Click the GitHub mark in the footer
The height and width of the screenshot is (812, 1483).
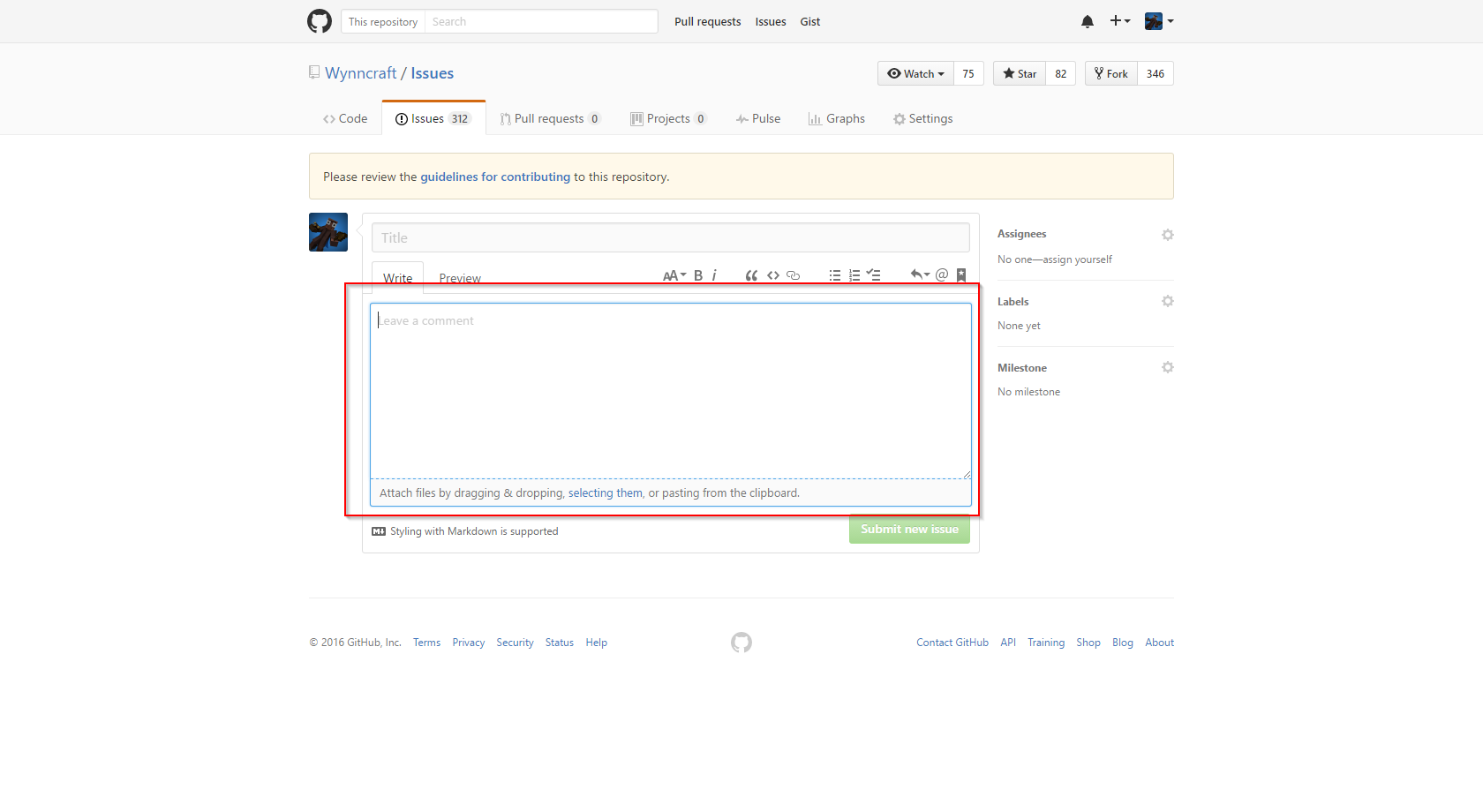(x=741, y=643)
